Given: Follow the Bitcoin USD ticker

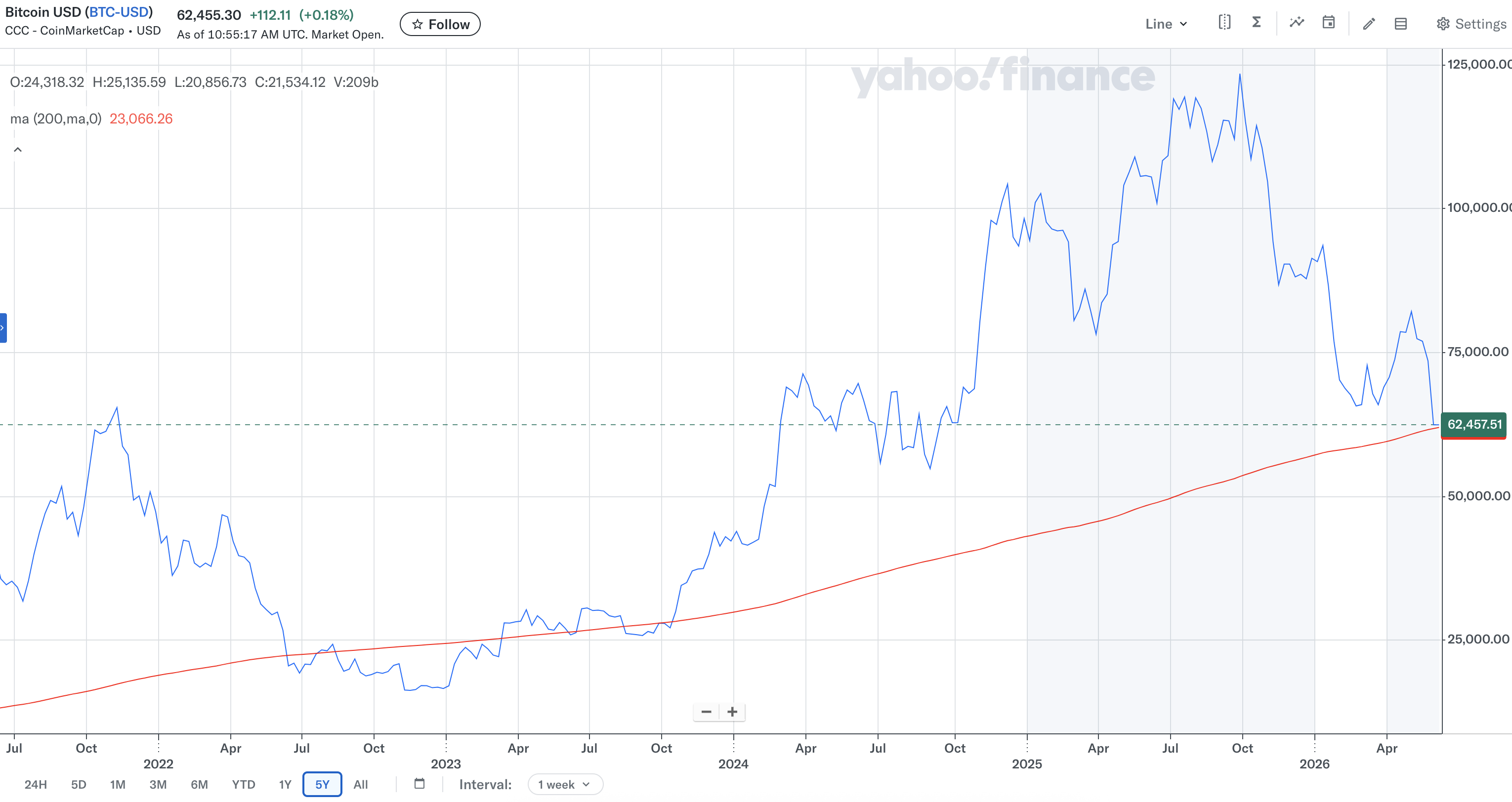Looking at the screenshot, I should [x=440, y=24].
